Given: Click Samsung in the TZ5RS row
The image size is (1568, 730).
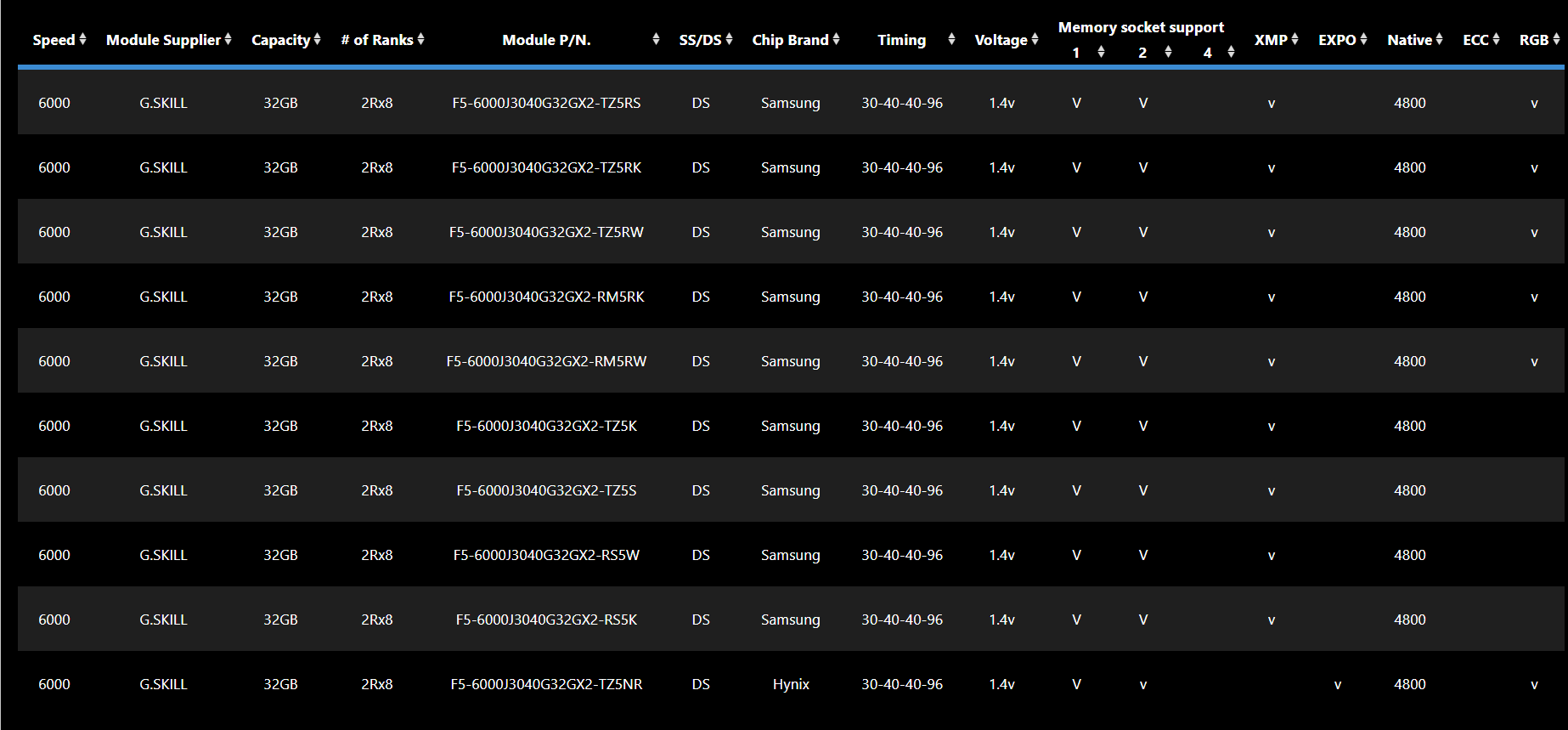Looking at the screenshot, I should 791,103.
